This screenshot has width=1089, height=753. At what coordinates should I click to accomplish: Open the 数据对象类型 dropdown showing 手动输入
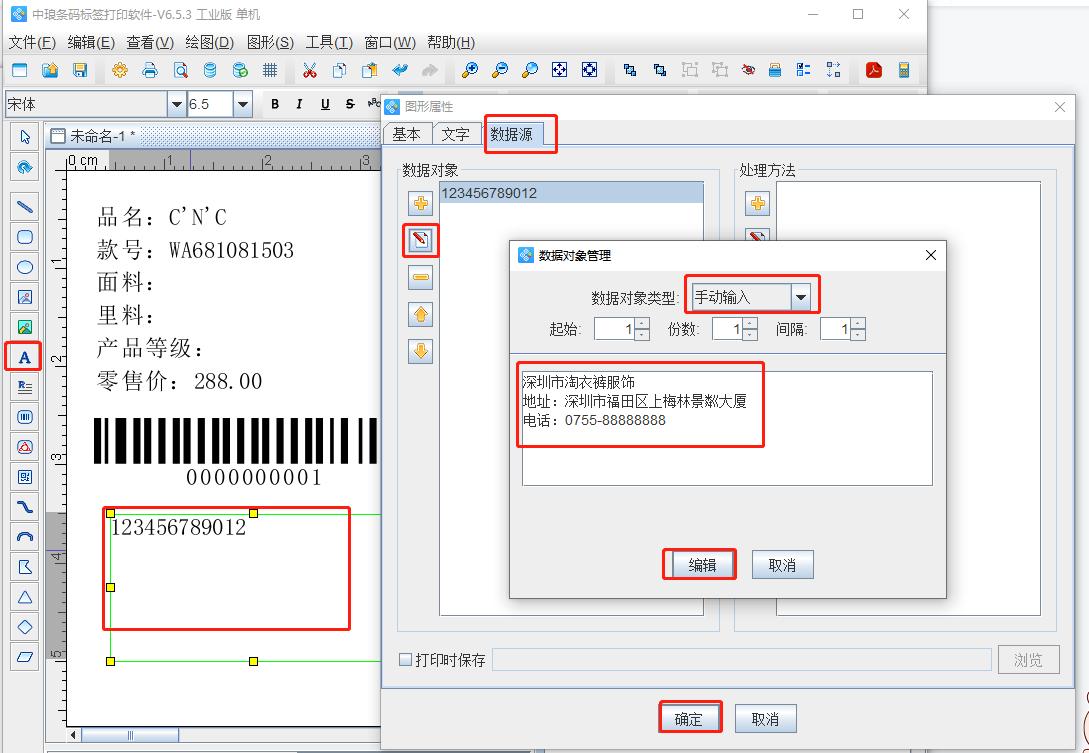click(x=800, y=296)
